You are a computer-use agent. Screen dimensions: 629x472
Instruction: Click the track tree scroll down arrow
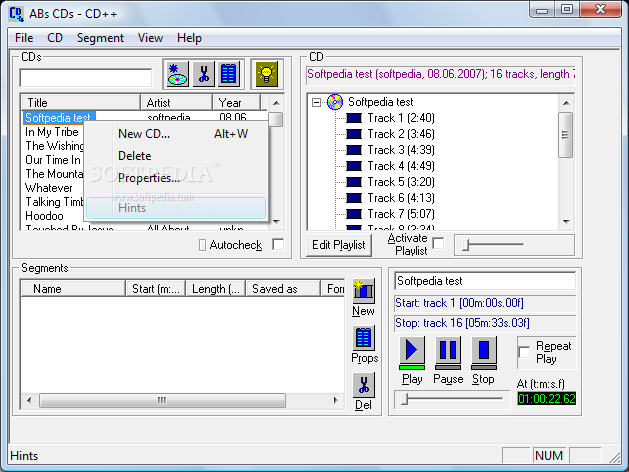[x=566, y=222]
